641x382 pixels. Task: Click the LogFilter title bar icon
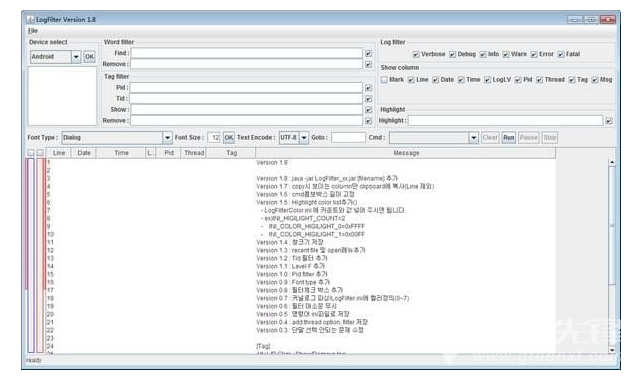click(x=30, y=20)
